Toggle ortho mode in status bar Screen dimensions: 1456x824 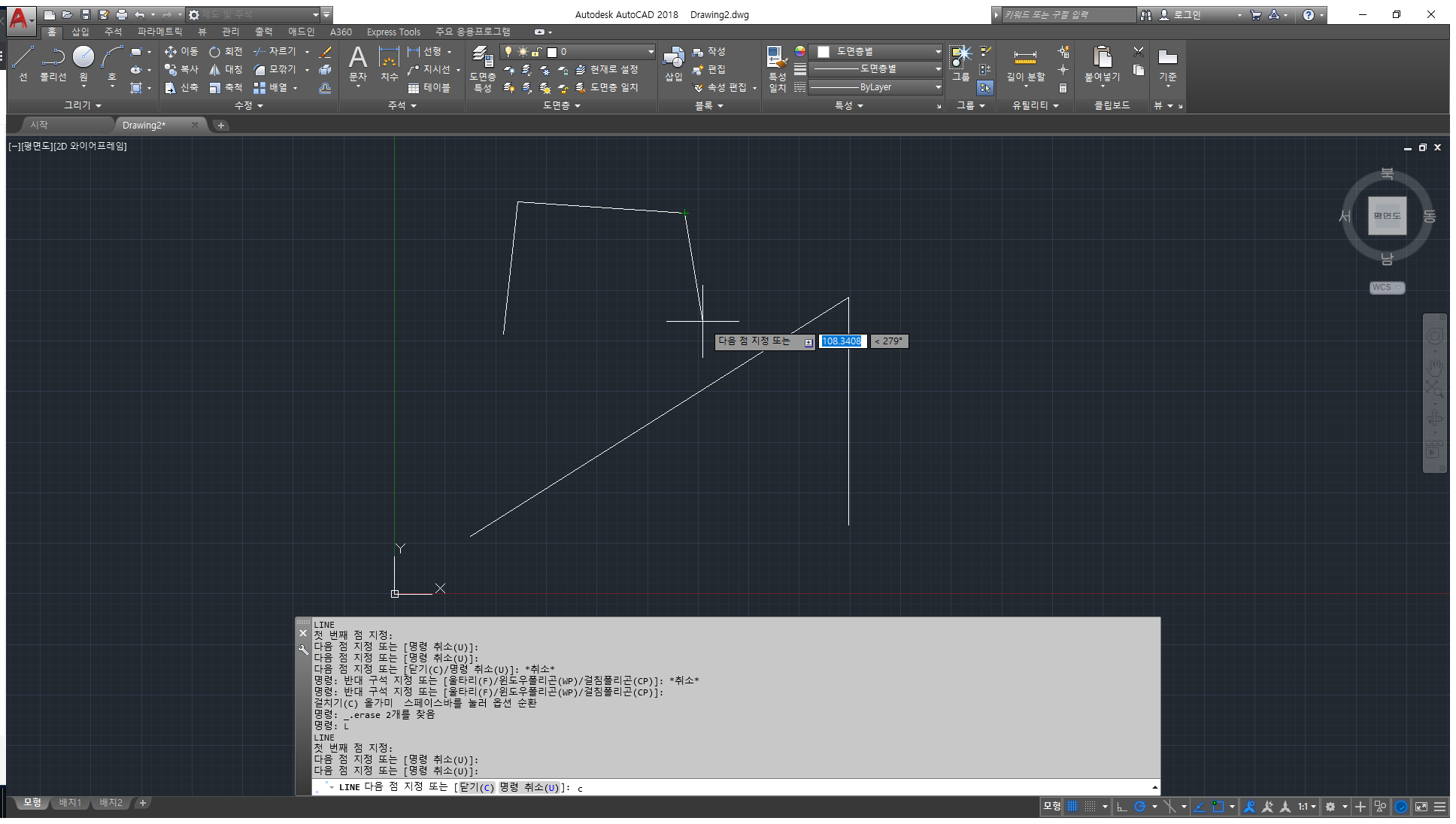coord(1122,807)
